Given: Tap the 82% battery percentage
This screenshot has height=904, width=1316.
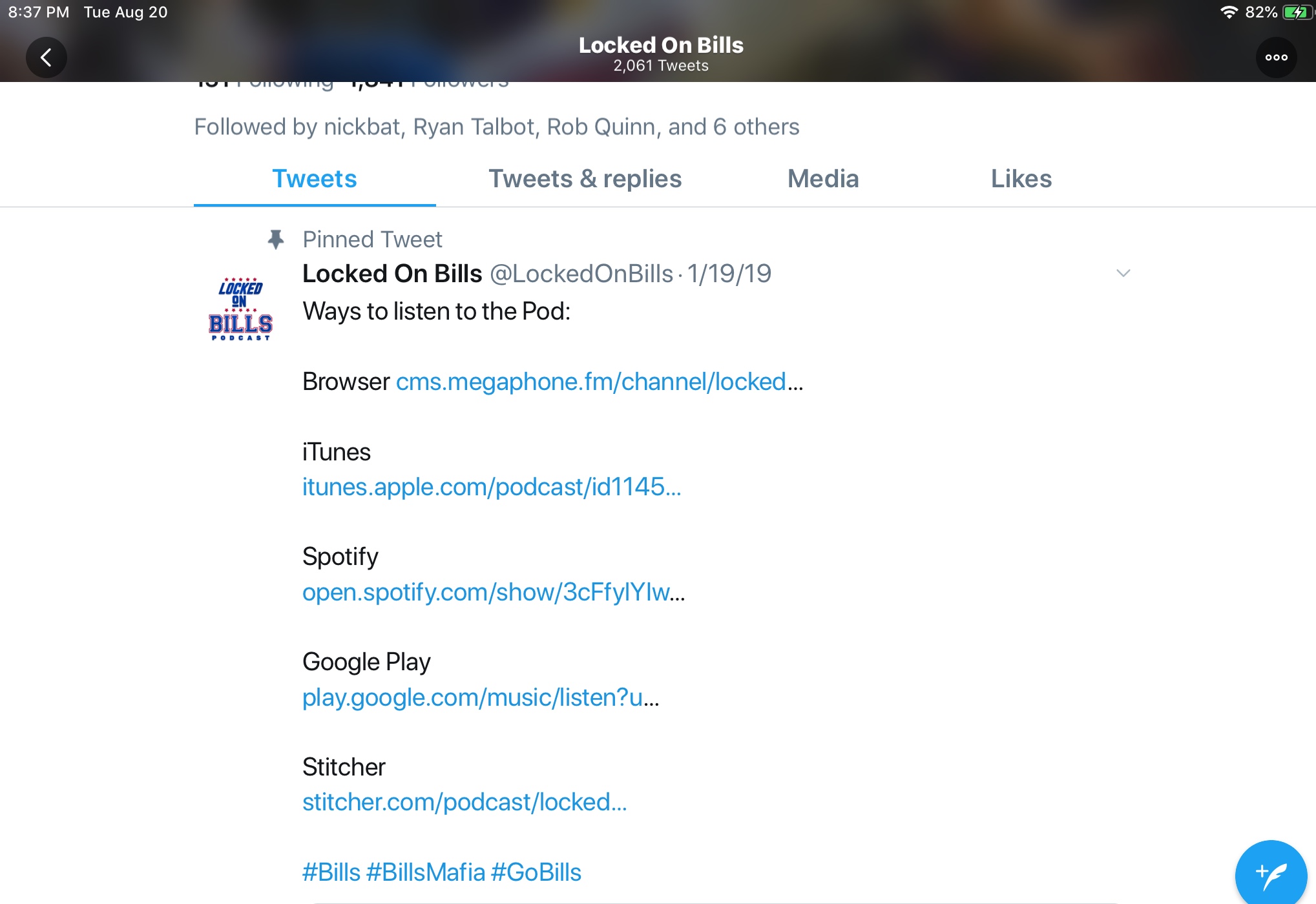Looking at the screenshot, I should 1261,12.
